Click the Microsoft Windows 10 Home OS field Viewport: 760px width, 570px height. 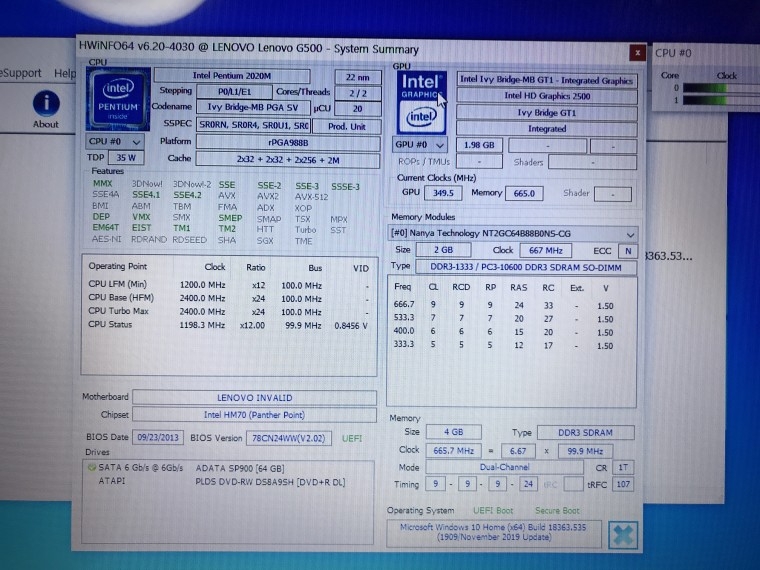[x=493, y=532]
